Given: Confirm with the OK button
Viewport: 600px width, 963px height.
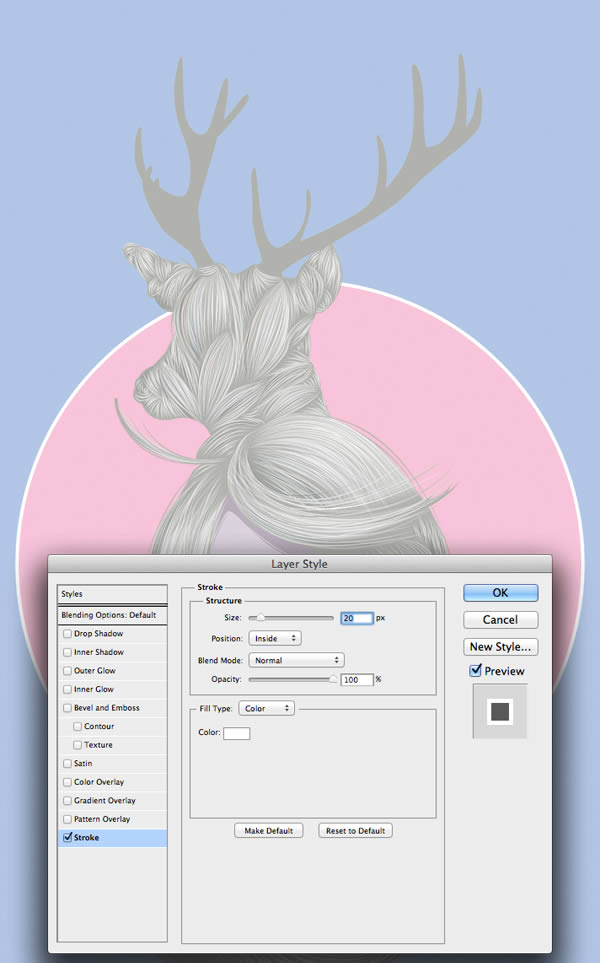Looking at the screenshot, I should point(501,593).
